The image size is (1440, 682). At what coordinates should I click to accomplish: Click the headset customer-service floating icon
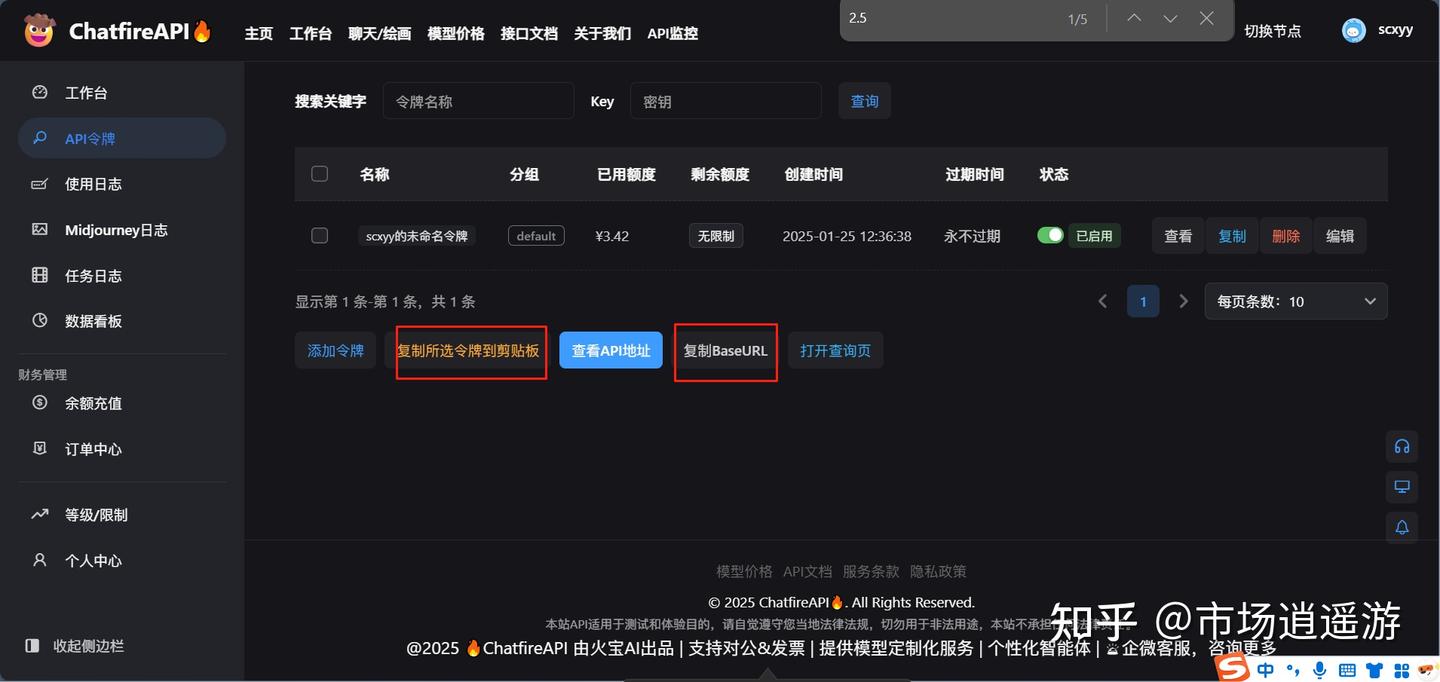click(1401, 446)
